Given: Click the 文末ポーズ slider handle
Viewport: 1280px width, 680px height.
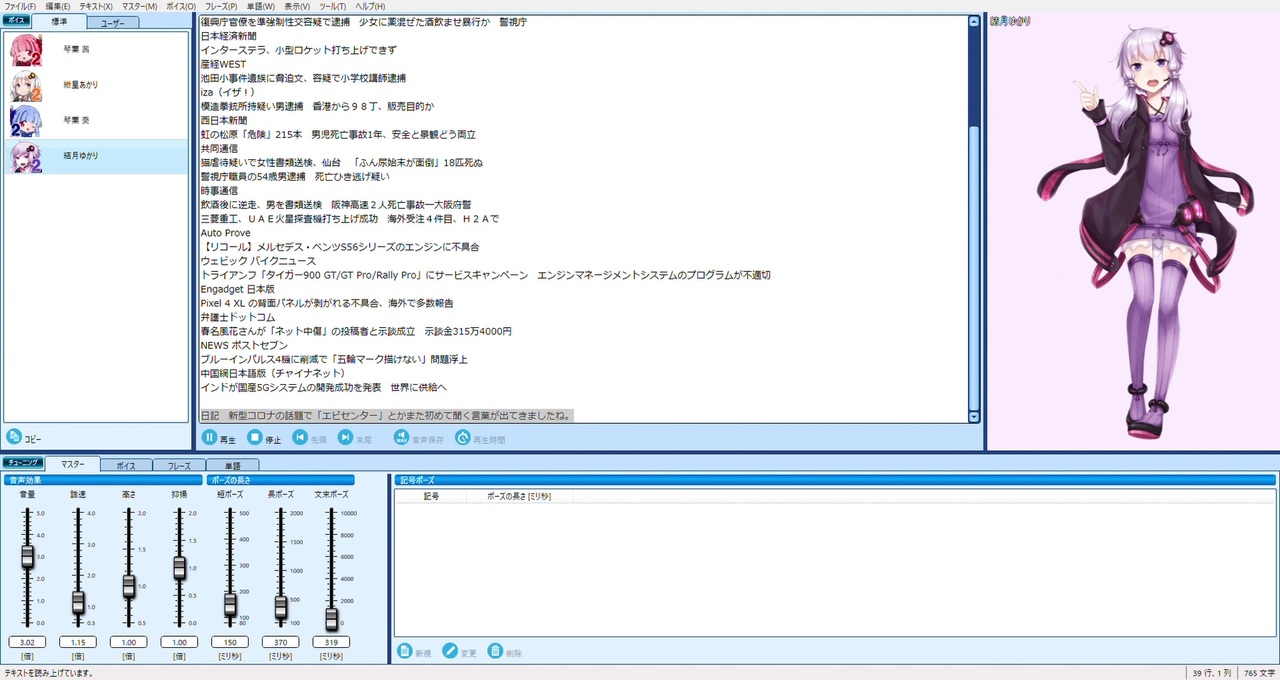Looking at the screenshot, I should [331, 618].
